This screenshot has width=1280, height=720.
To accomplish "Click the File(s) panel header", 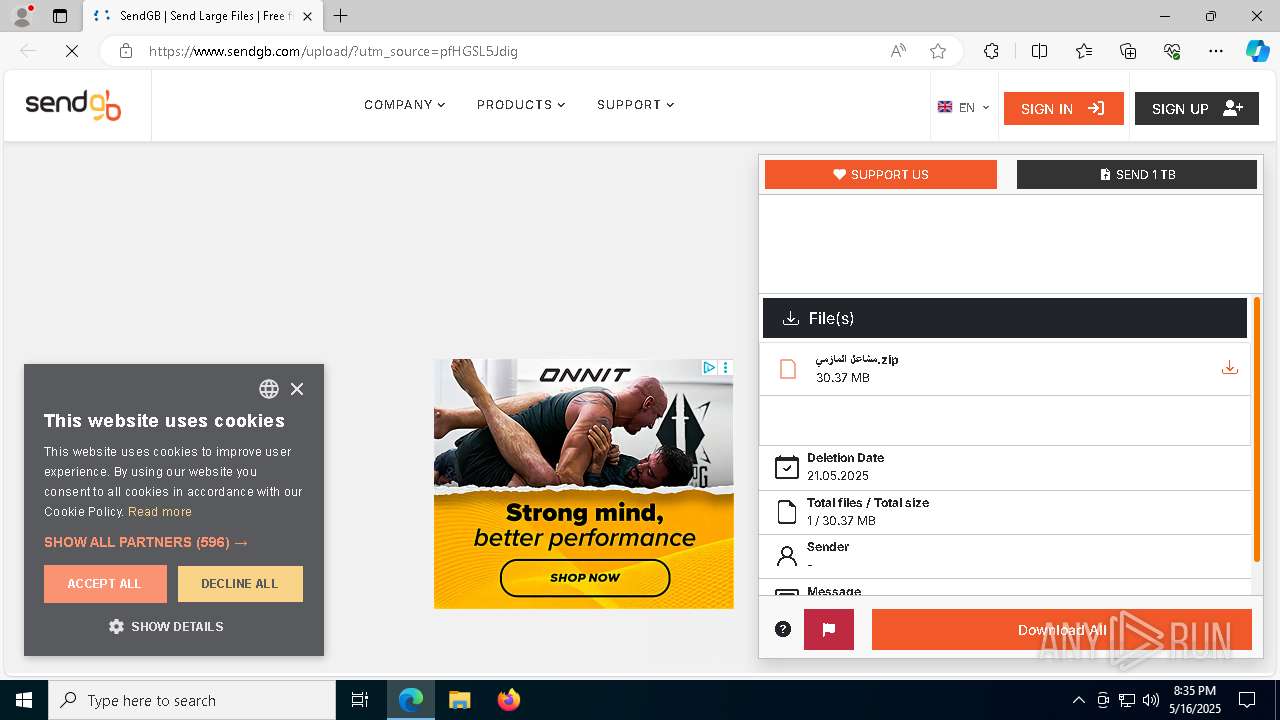I will pyautogui.click(x=1005, y=318).
